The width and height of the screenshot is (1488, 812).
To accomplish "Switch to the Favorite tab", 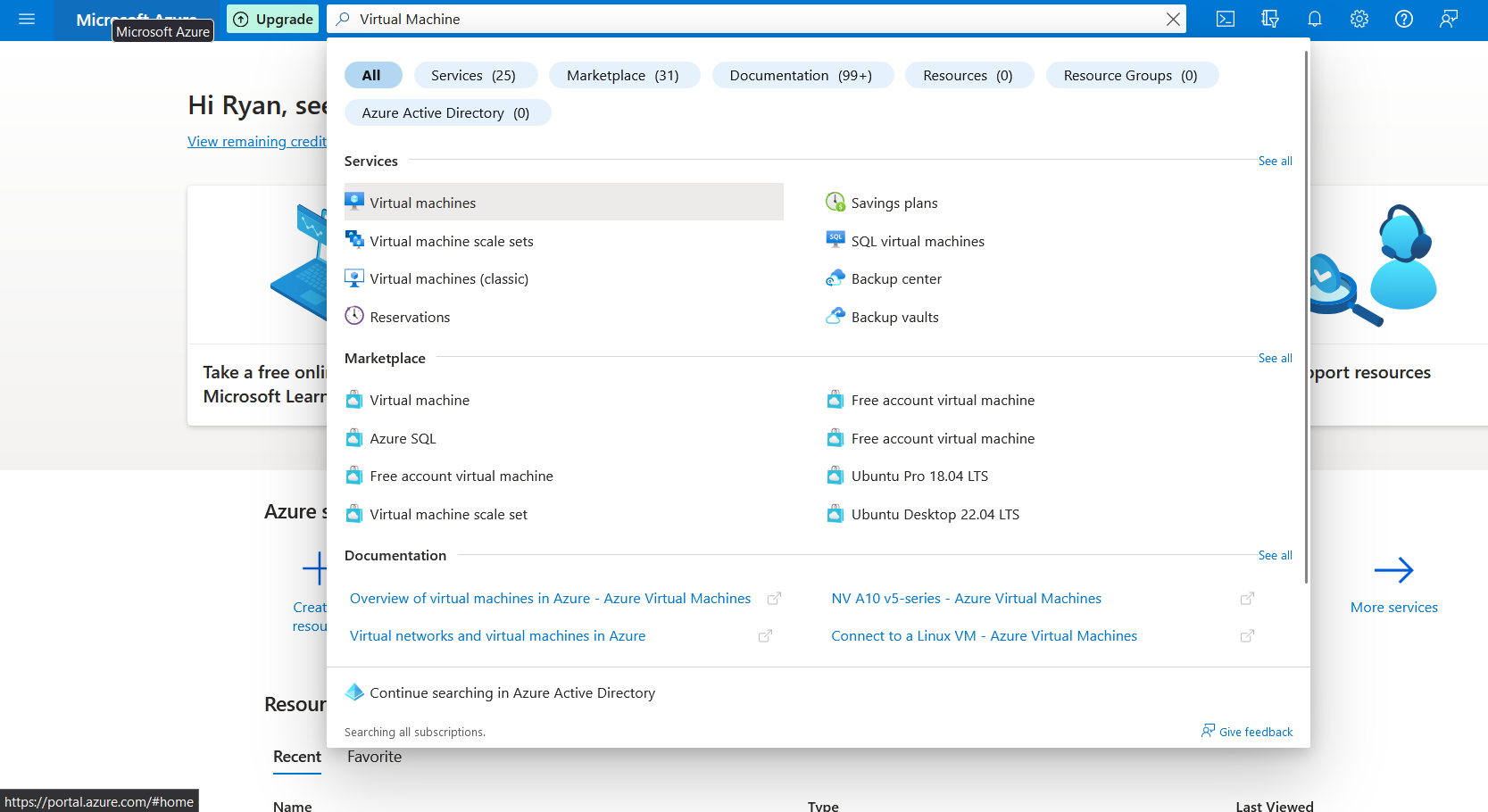I will pyautogui.click(x=374, y=757).
